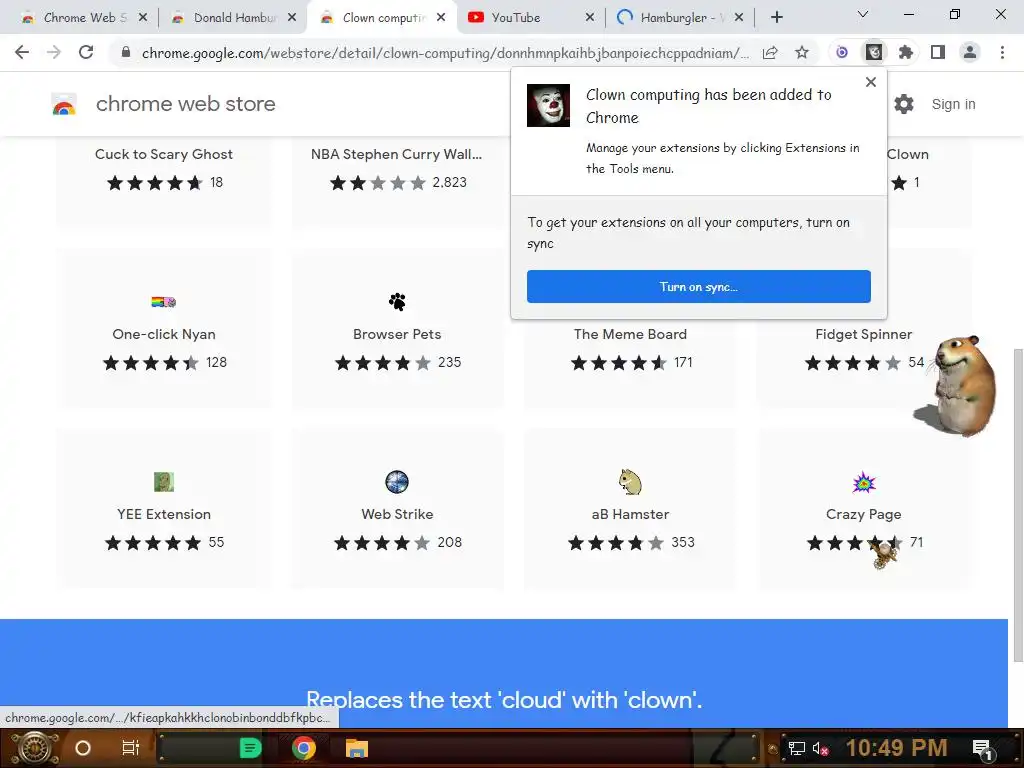This screenshot has width=1024, height=768.
Task: Open the NBA Stephen Curry Wall extension
Action: (396, 154)
